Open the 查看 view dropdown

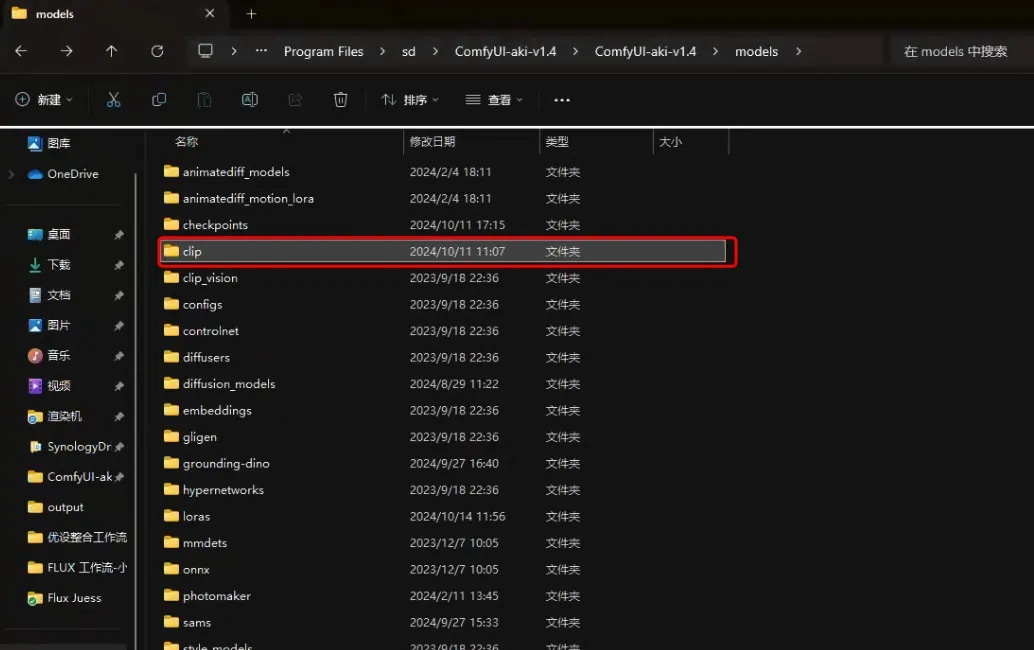(494, 100)
